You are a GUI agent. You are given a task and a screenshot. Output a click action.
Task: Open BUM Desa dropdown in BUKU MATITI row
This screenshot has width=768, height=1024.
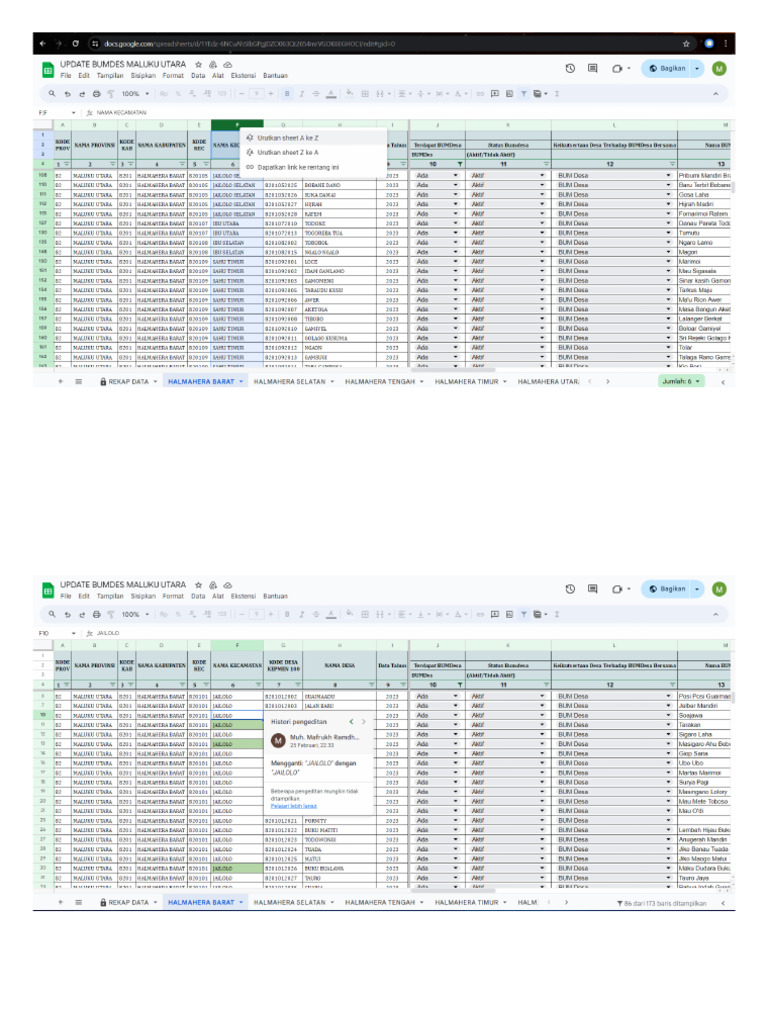point(667,829)
